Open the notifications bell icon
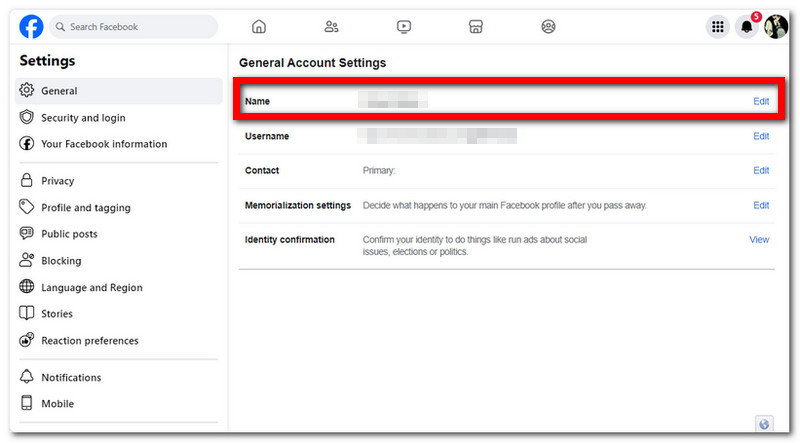 747,27
